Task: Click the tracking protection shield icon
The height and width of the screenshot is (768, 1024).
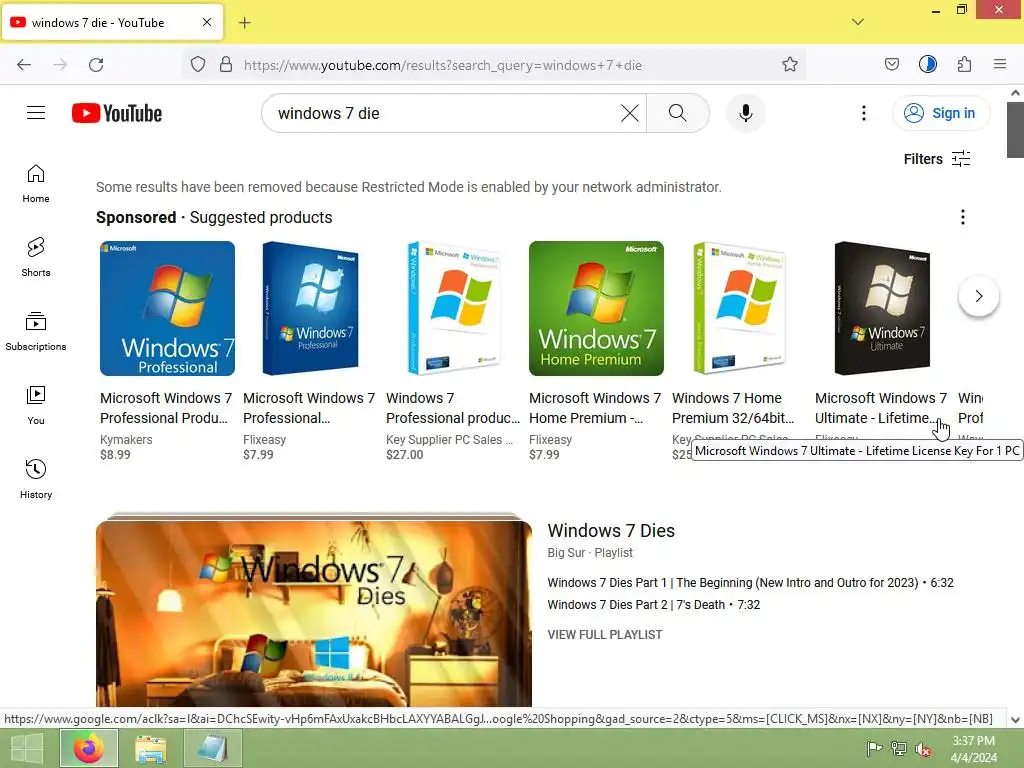Action: [x=198, y=65]
